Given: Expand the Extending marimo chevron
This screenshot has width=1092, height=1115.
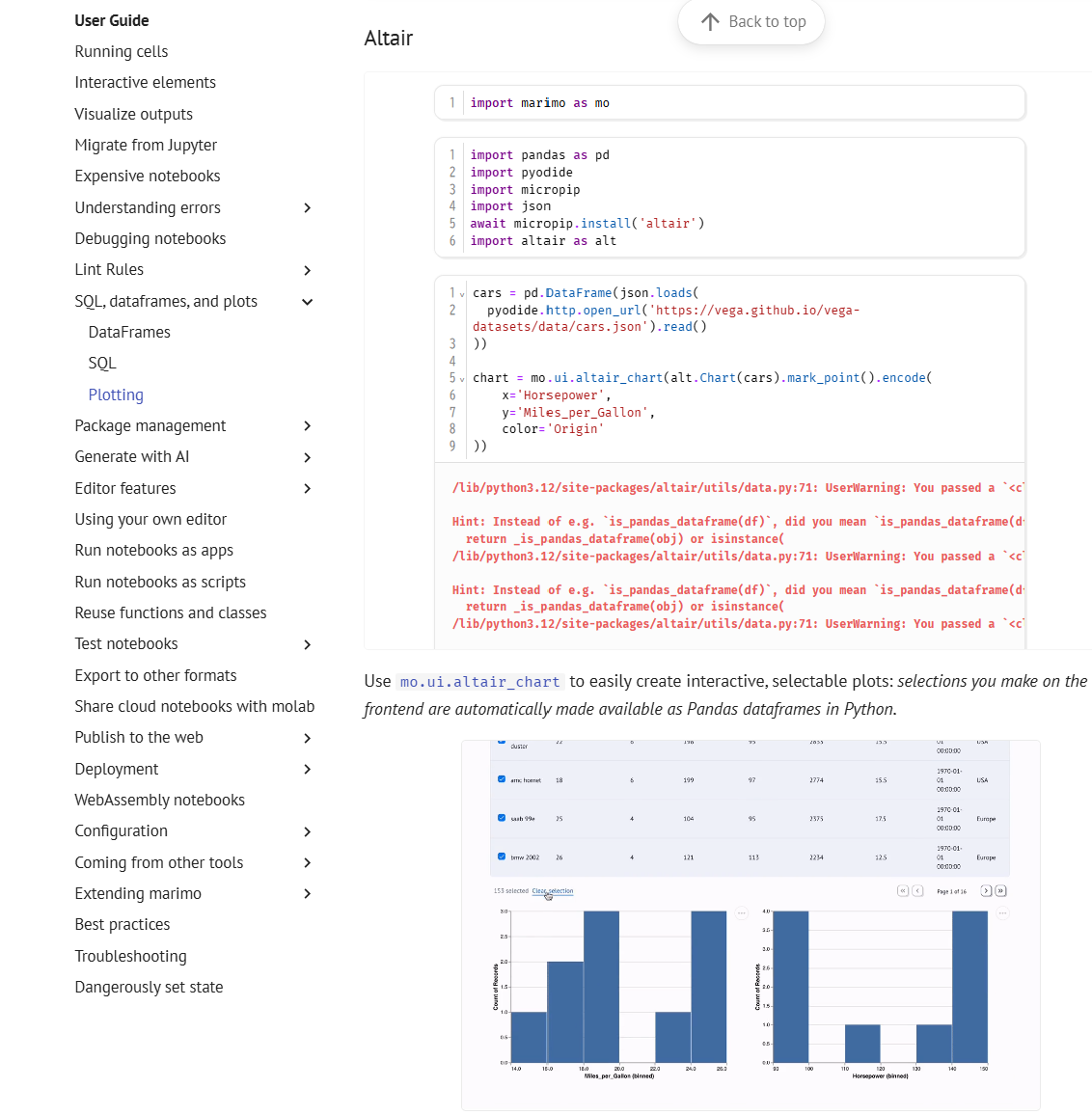Looking at the screenshot, I should pyautogui.click(x=308, y=894).
